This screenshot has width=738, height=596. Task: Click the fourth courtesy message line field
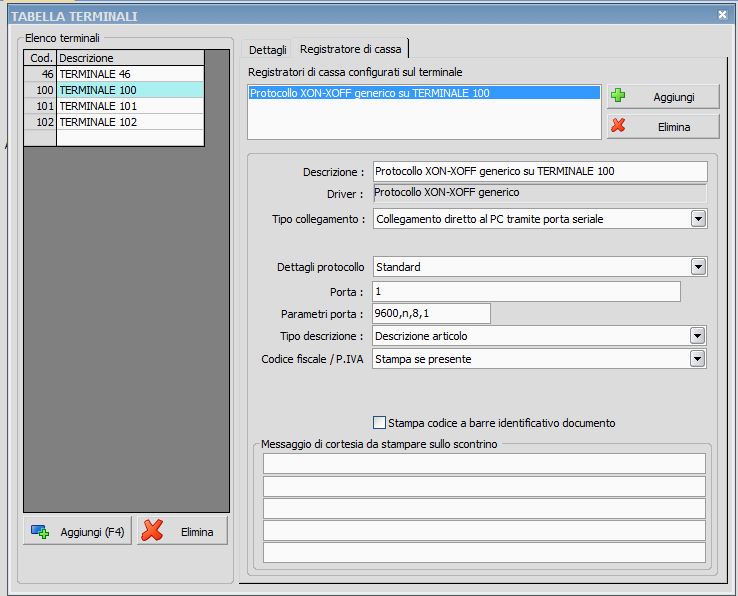click(484, 531)
